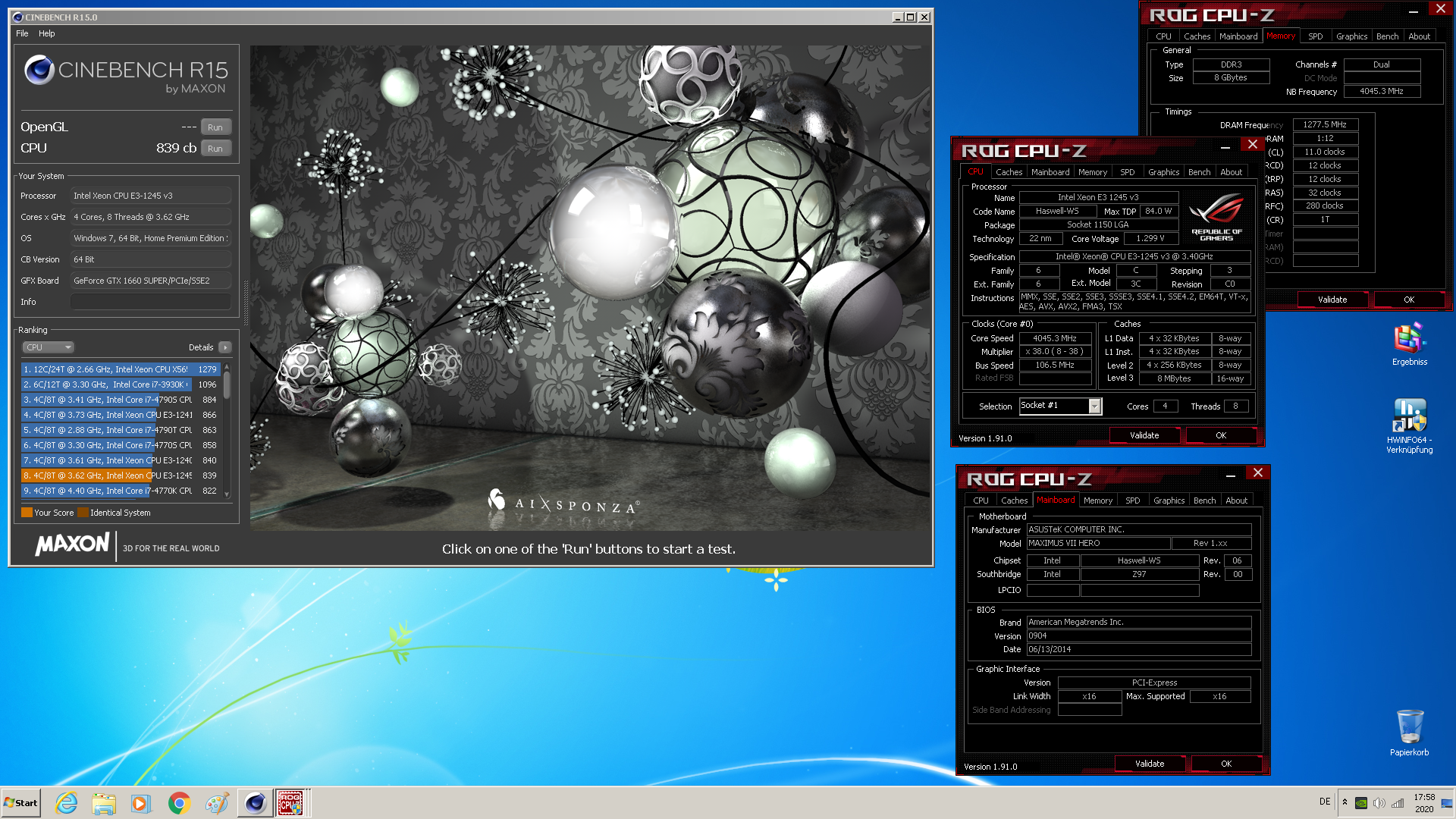The height and width of the screenshot is (819, 1456).
Task: Click Validate in CPU tab window
Action: coord(1144,435)
